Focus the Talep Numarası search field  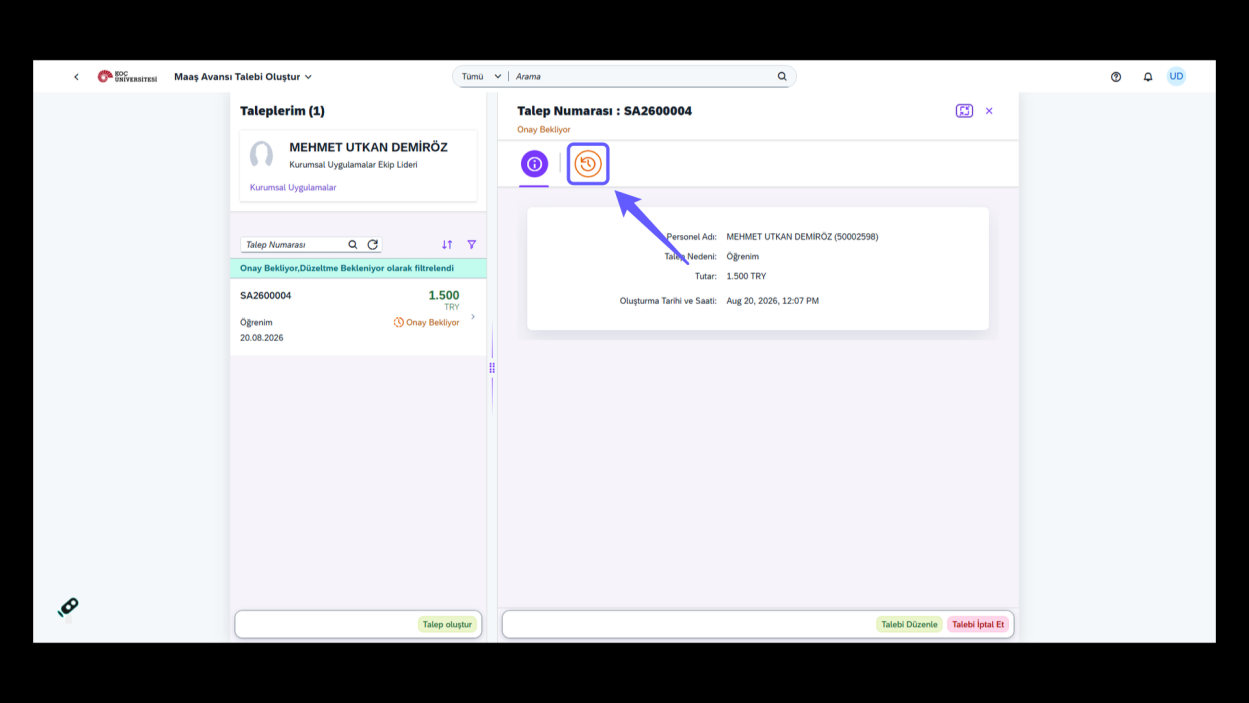[293, 244]
